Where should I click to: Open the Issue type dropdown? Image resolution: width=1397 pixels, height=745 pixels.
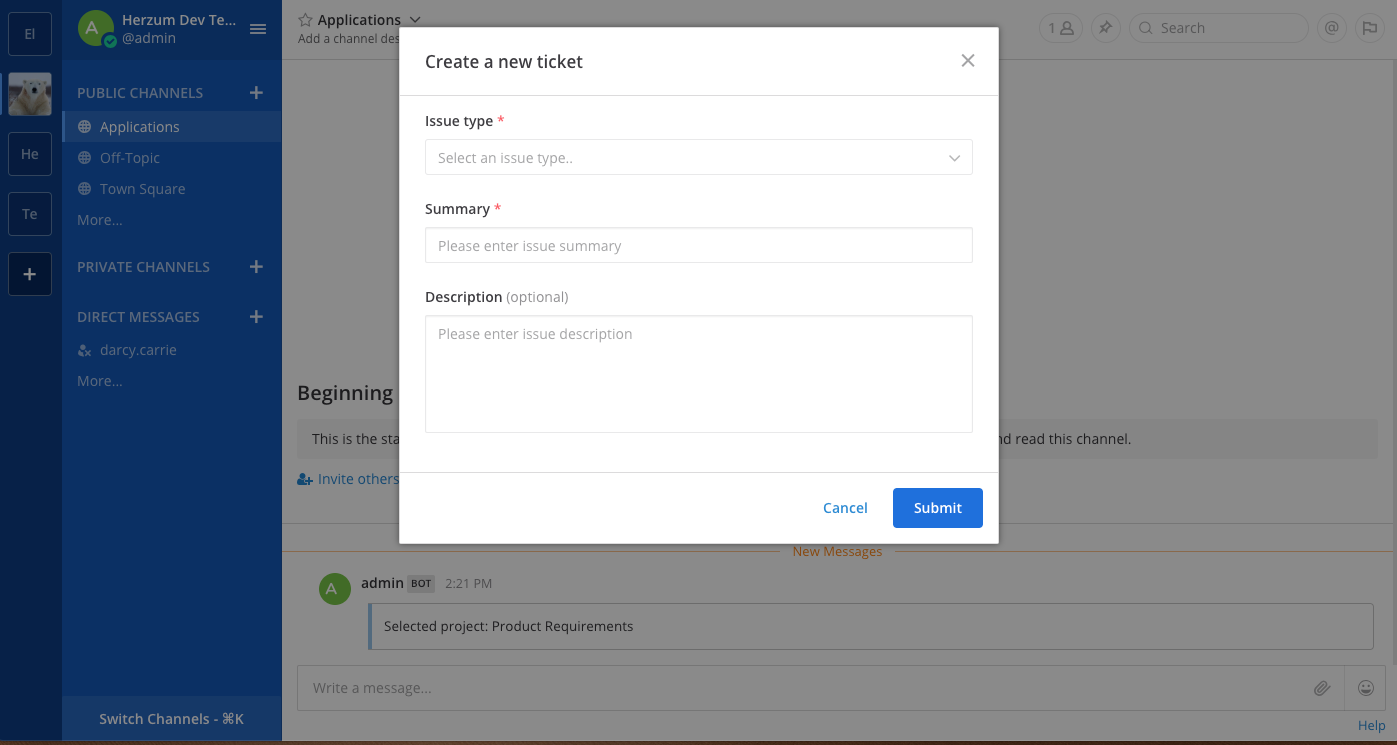tap(698, 158)
